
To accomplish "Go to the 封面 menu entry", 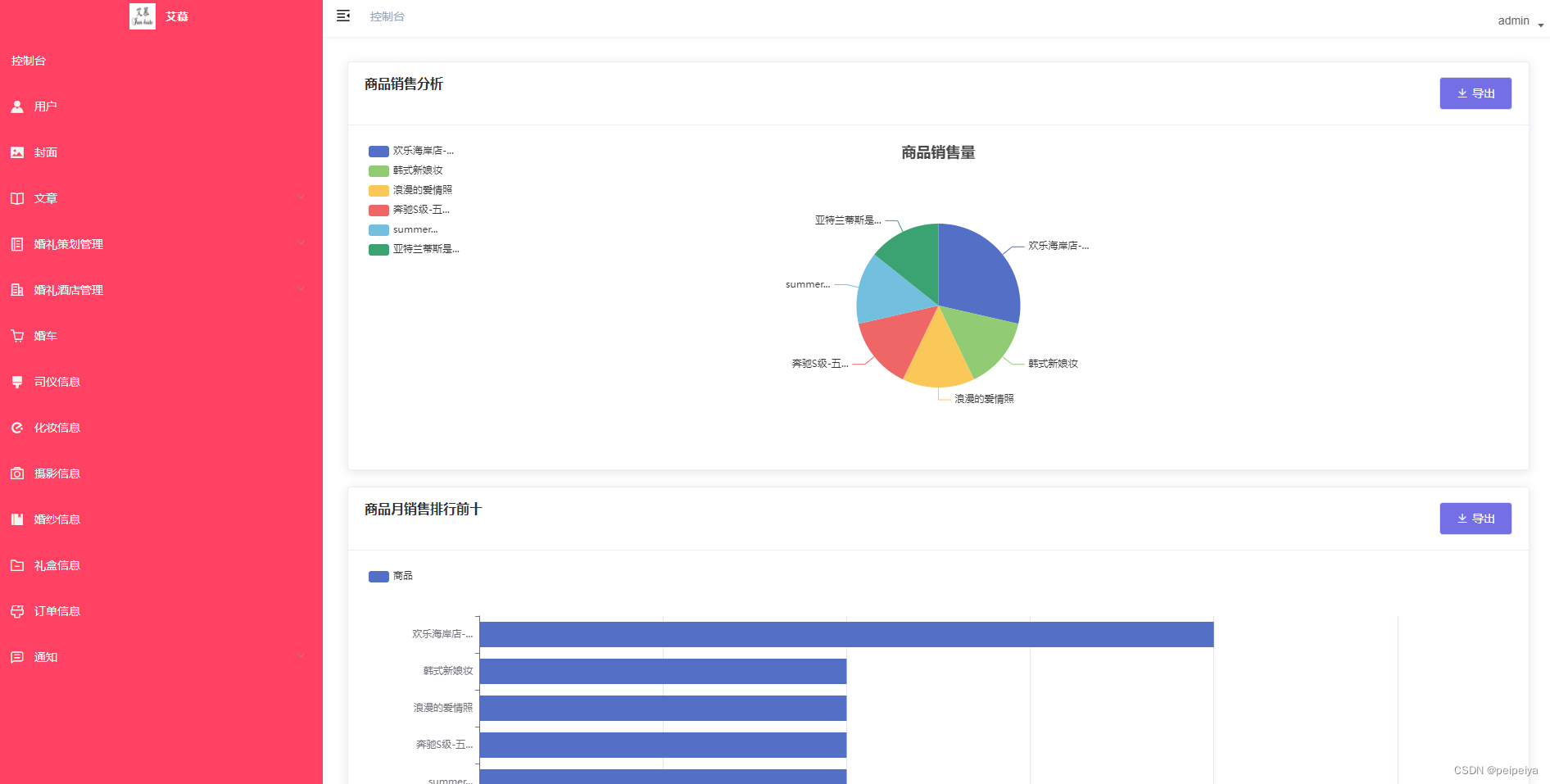I will 161,152.
